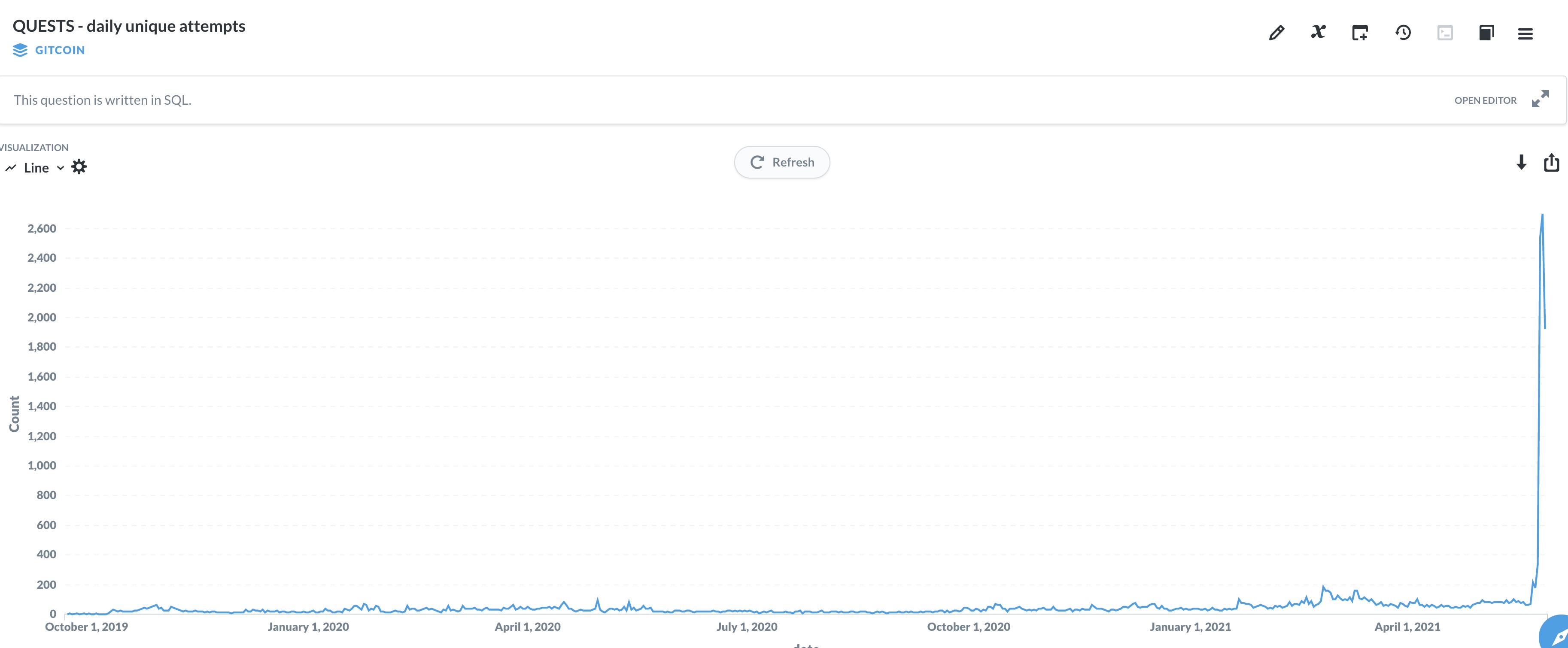
Task: Click the QUESTS daily unique attempts title
Action: click(x=129, y=26)
